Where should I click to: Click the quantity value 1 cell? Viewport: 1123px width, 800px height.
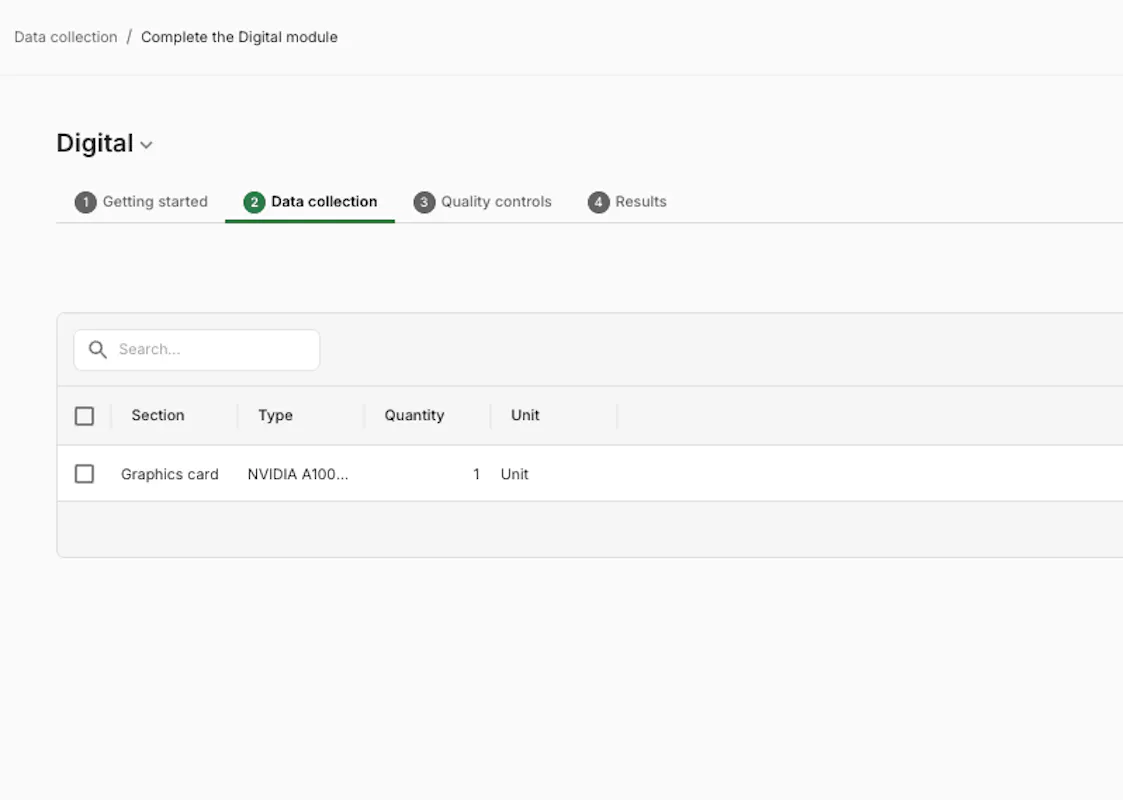(x=476, y=474)
